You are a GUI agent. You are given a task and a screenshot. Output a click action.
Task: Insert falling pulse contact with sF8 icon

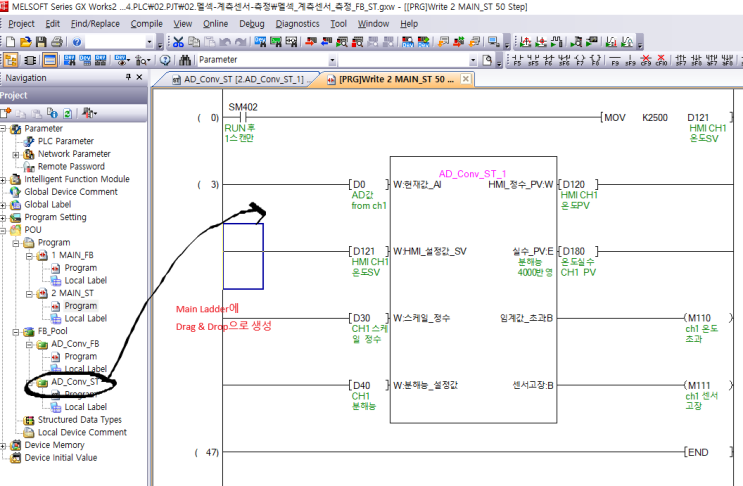tap(697, 60)
